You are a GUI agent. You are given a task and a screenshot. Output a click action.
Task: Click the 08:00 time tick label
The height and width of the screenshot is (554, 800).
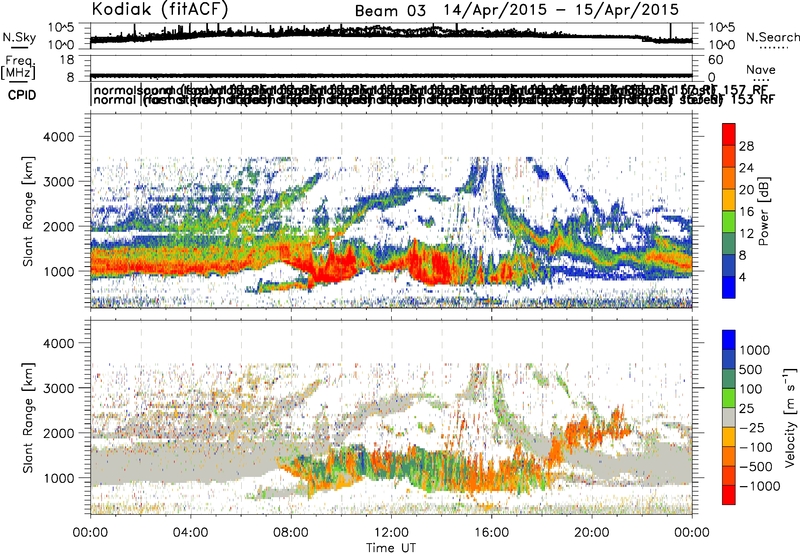(x=291, y=533)
